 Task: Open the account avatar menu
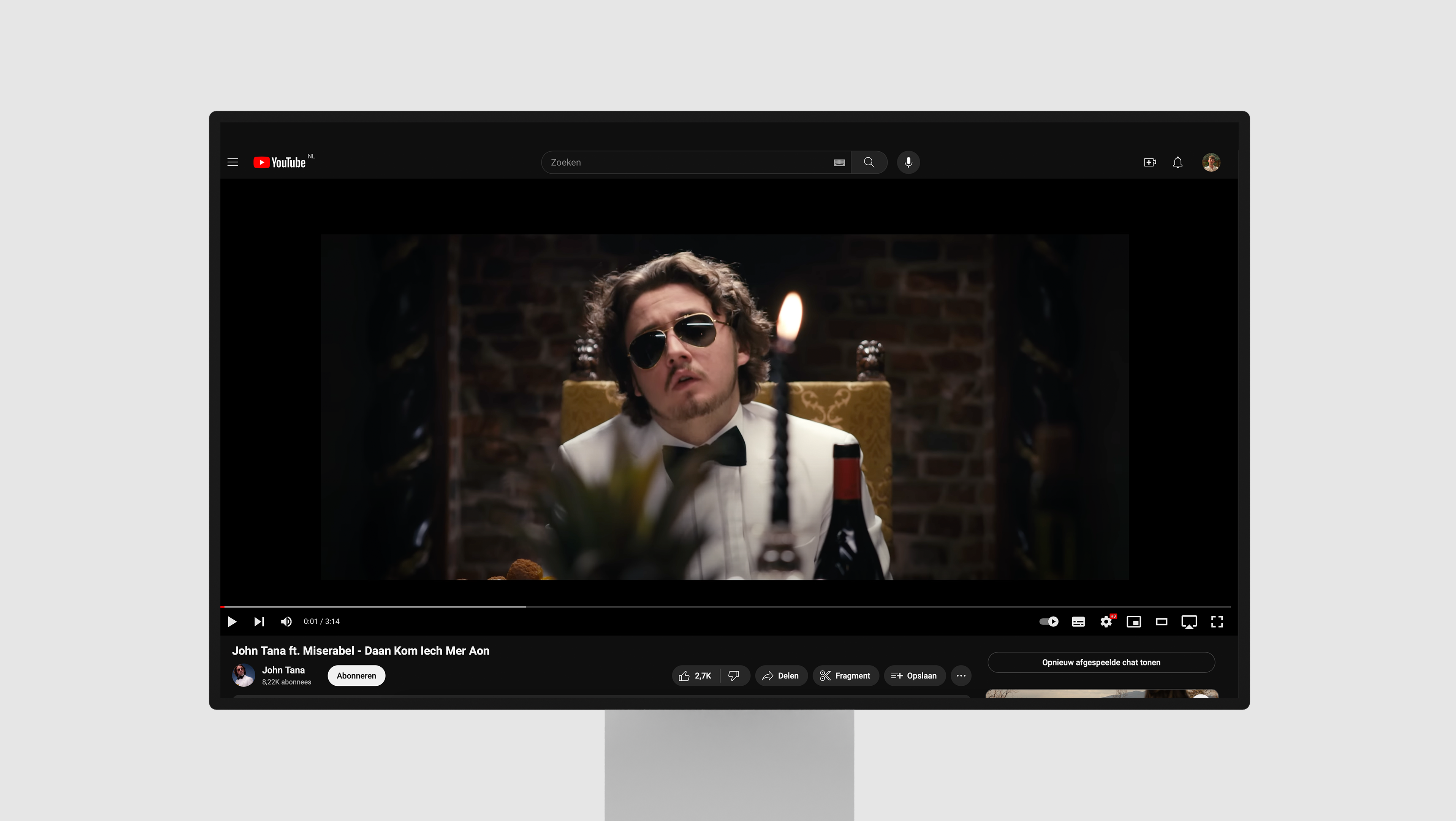(1211, 162)
